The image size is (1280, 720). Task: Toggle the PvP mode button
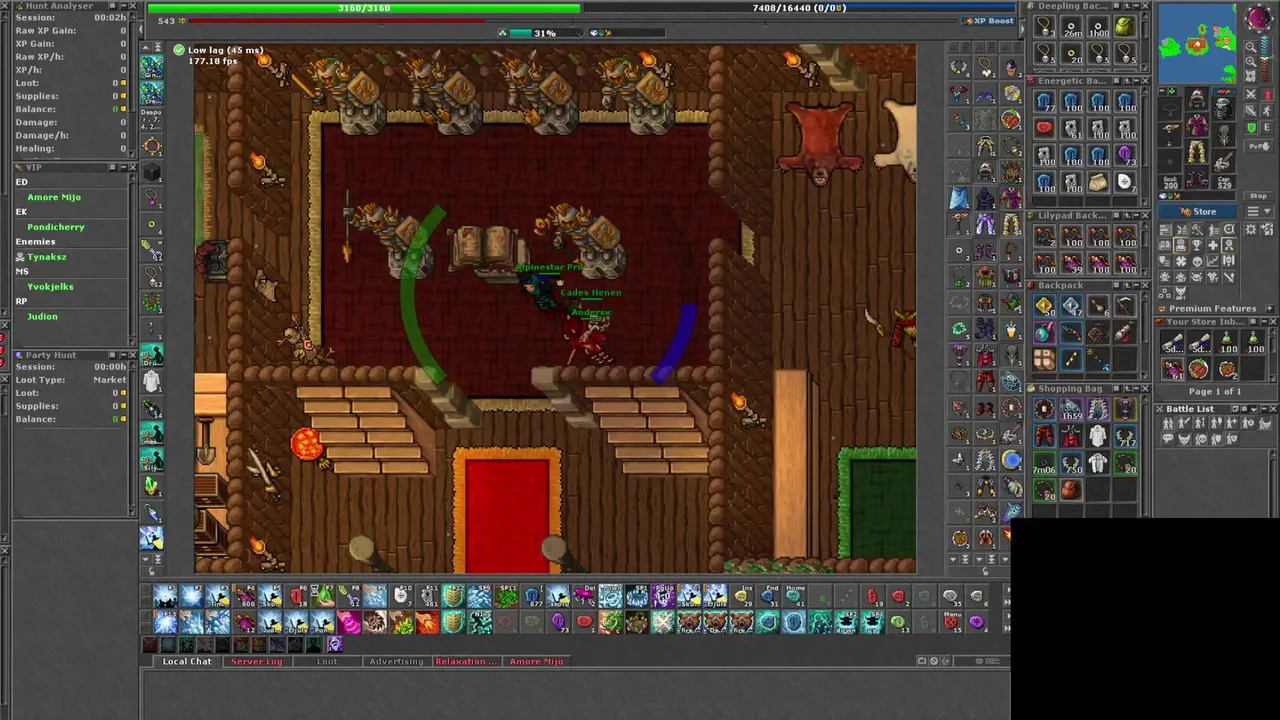click(1258, 146)
